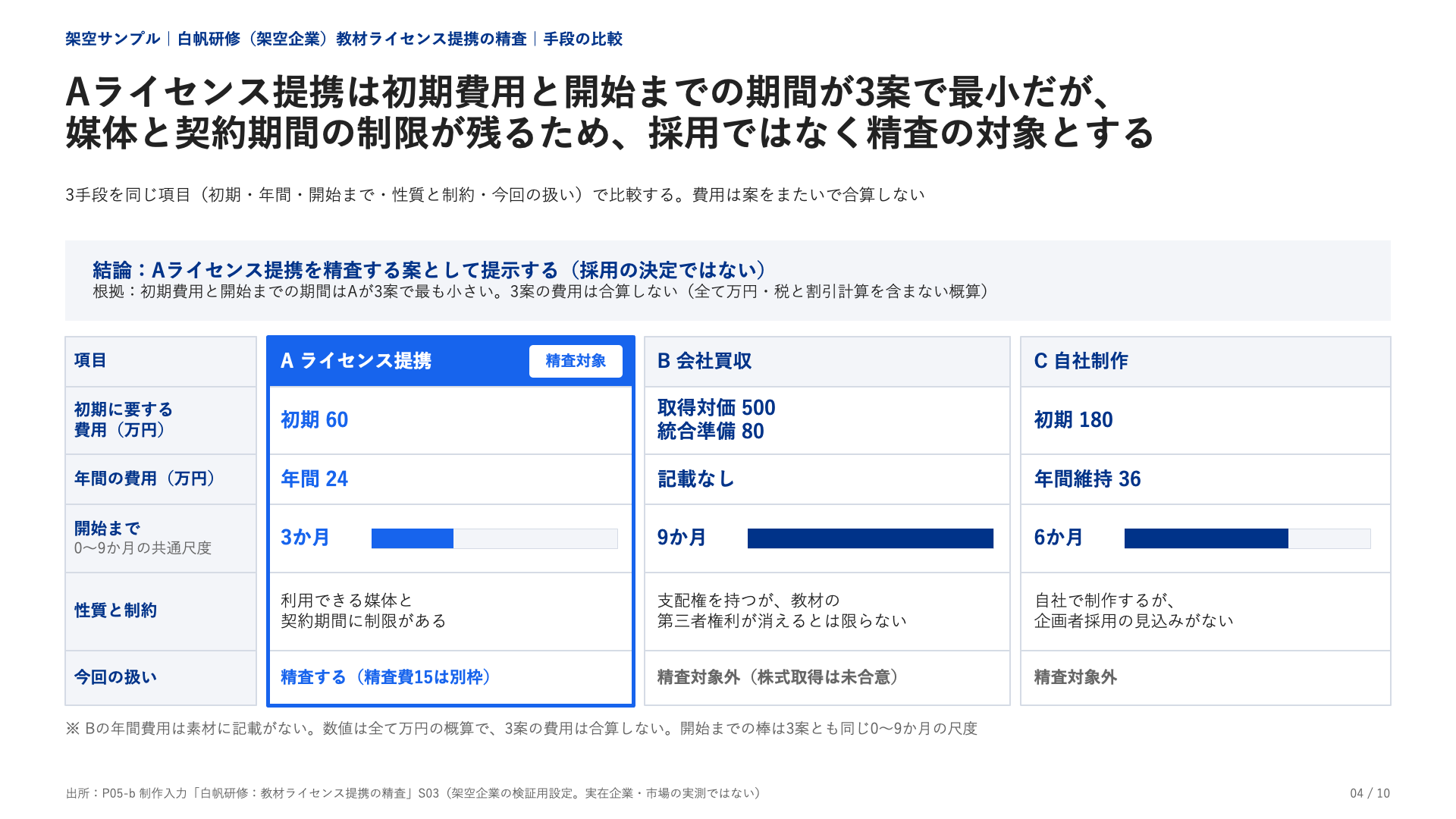Click the 初期 60 cell
1456x819 pixels.
(x=450, y=420)
